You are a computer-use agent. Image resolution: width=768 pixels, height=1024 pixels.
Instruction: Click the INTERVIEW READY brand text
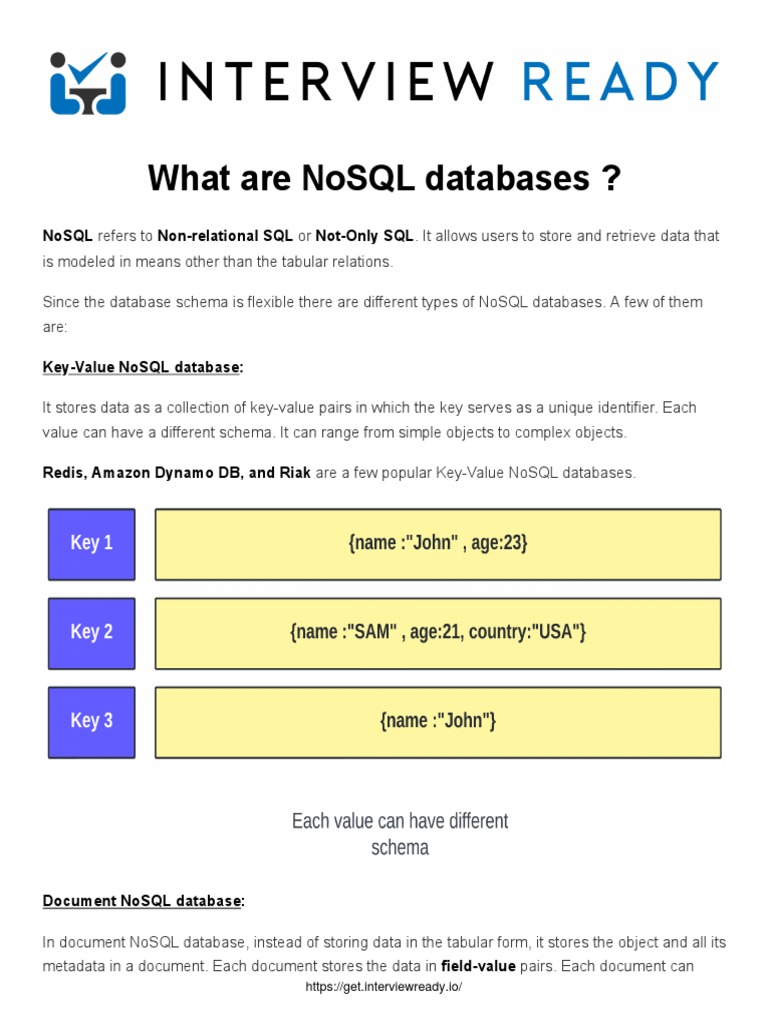click(439, 82)
